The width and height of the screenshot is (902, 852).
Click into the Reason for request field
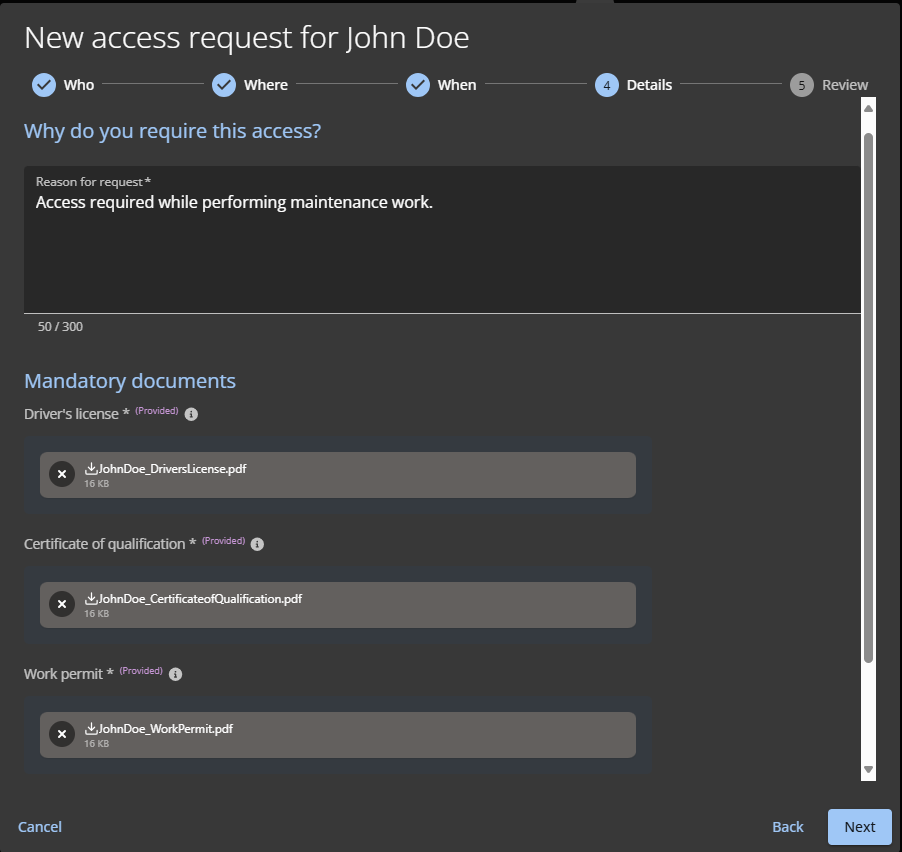click(440, 250)
